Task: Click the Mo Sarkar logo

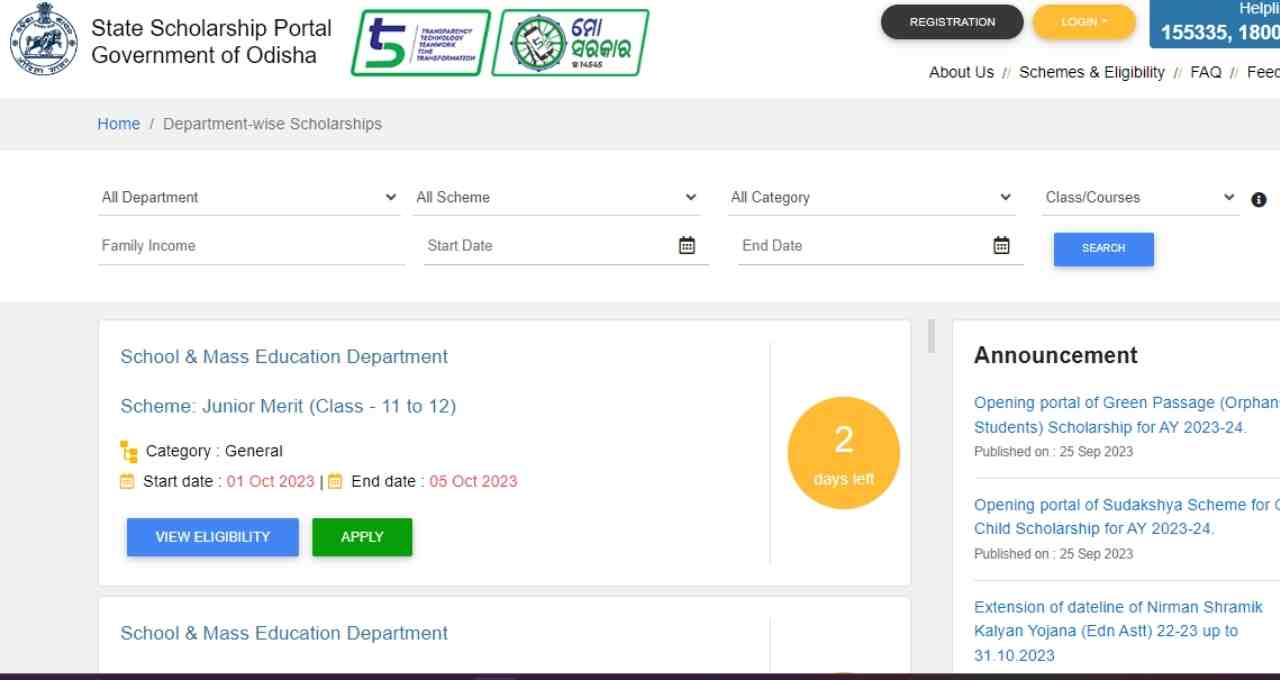Action: point(570,43)
